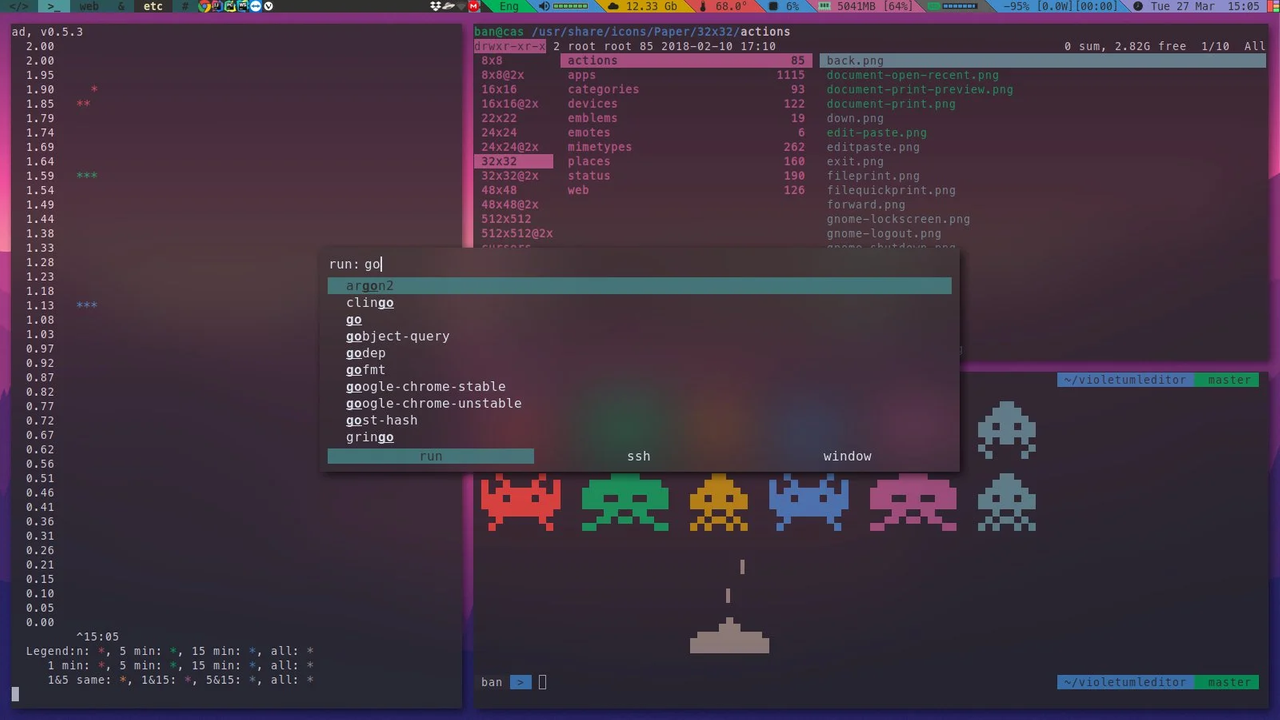Select gringo in the launcher list

pos(640,437)
